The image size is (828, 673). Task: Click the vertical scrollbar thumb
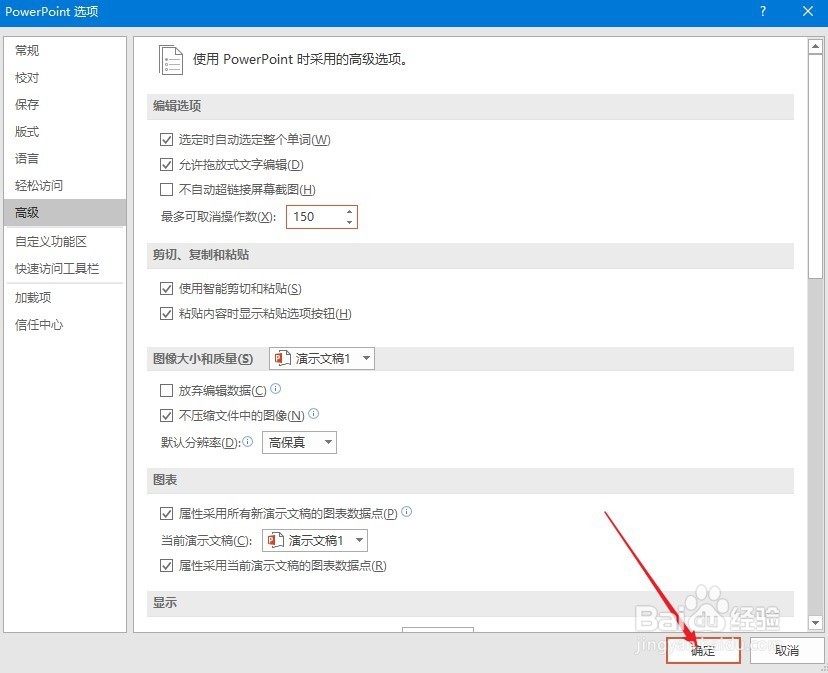pos(815,166)
